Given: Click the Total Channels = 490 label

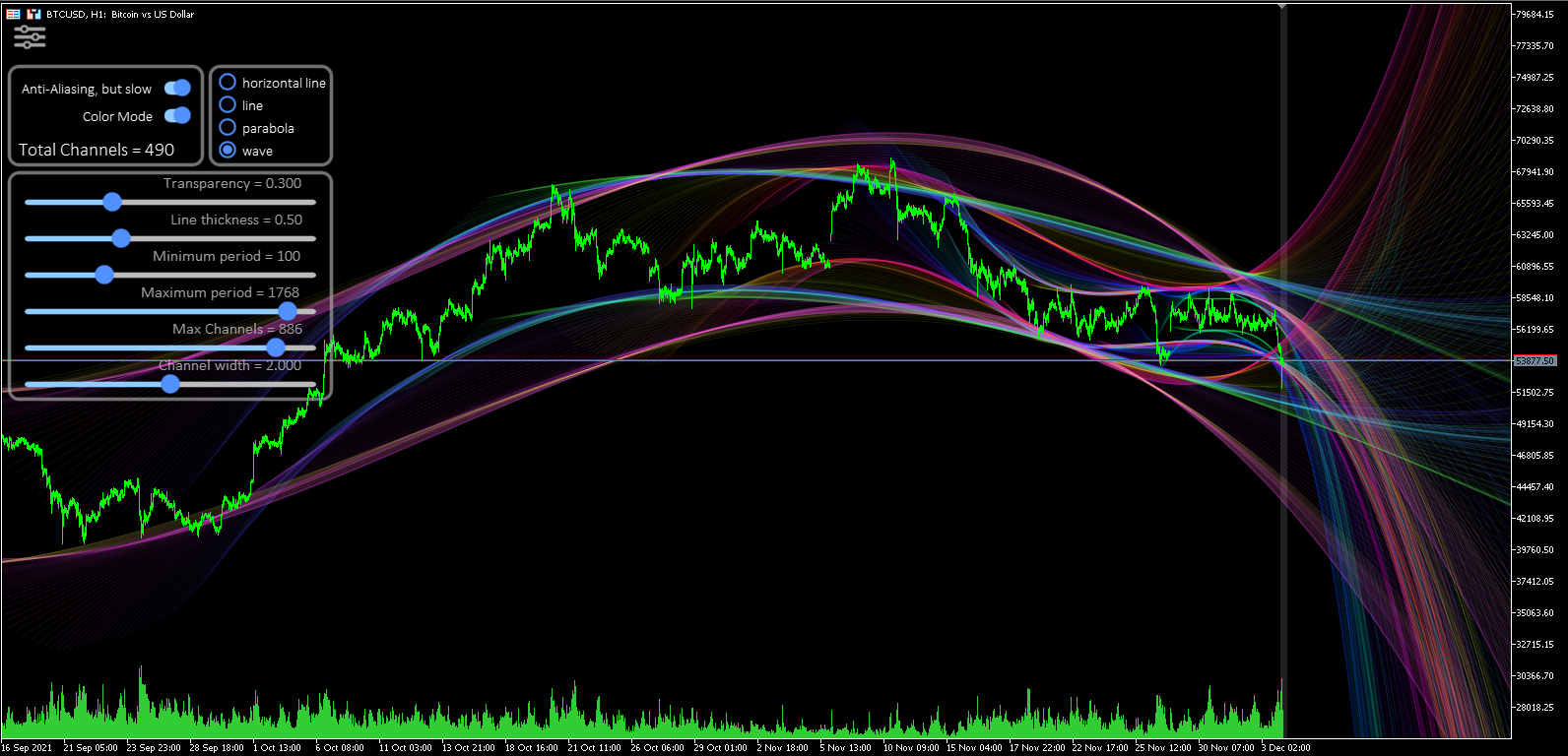Looking at the screenshot, I should click(97, 150).
